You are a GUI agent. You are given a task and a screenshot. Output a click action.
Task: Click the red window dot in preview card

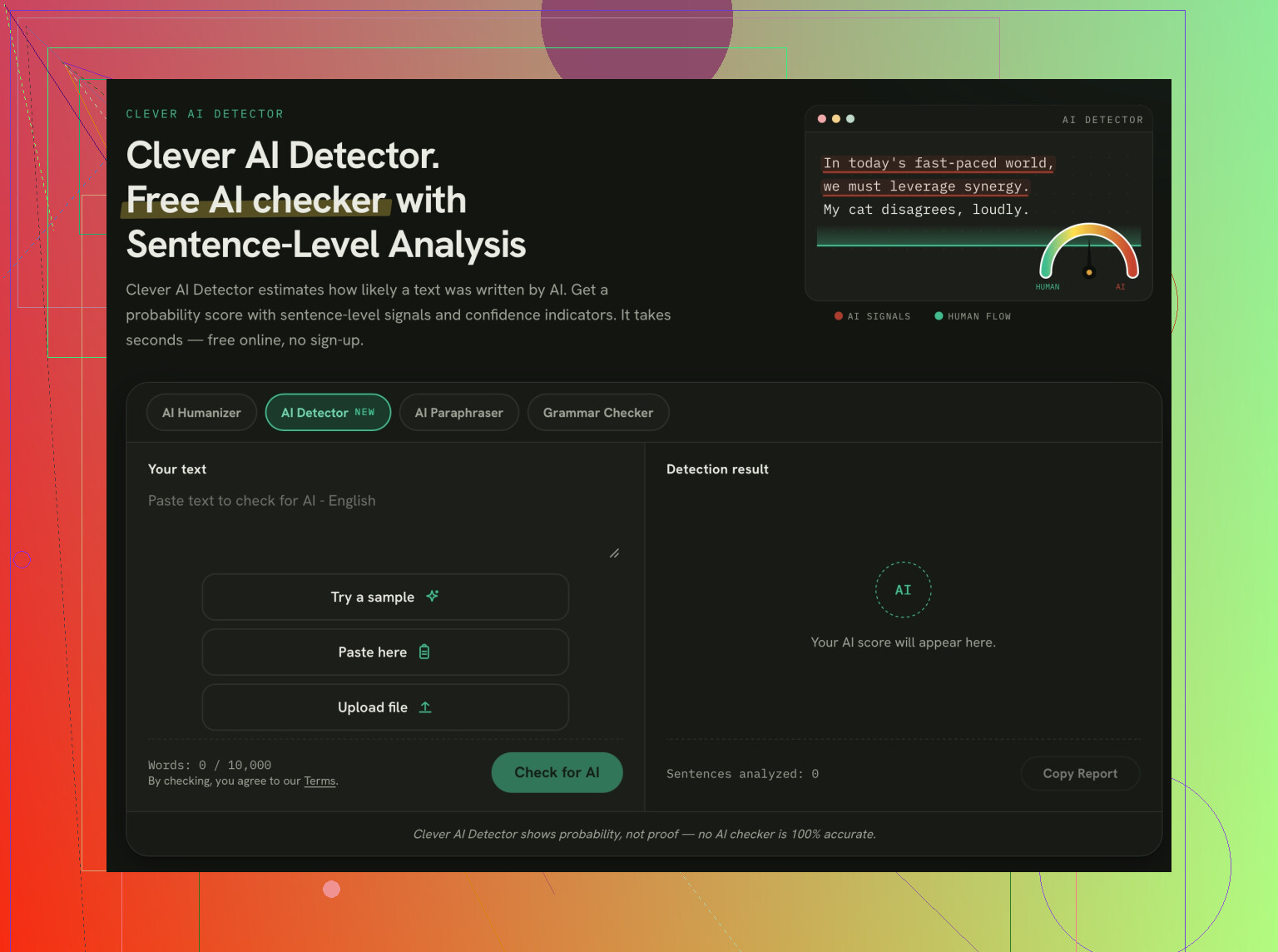click(822, 119)
